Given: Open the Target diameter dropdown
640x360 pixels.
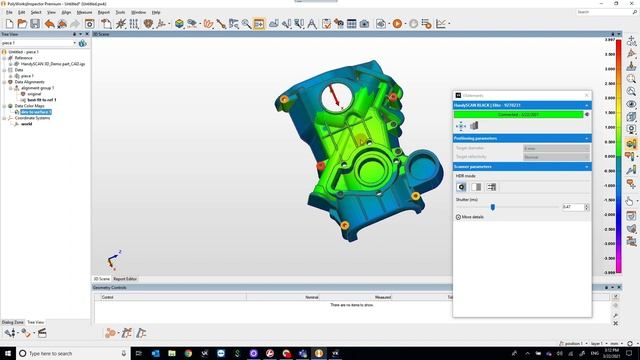Looking at the screenshot, I should [x=556, y=148].
